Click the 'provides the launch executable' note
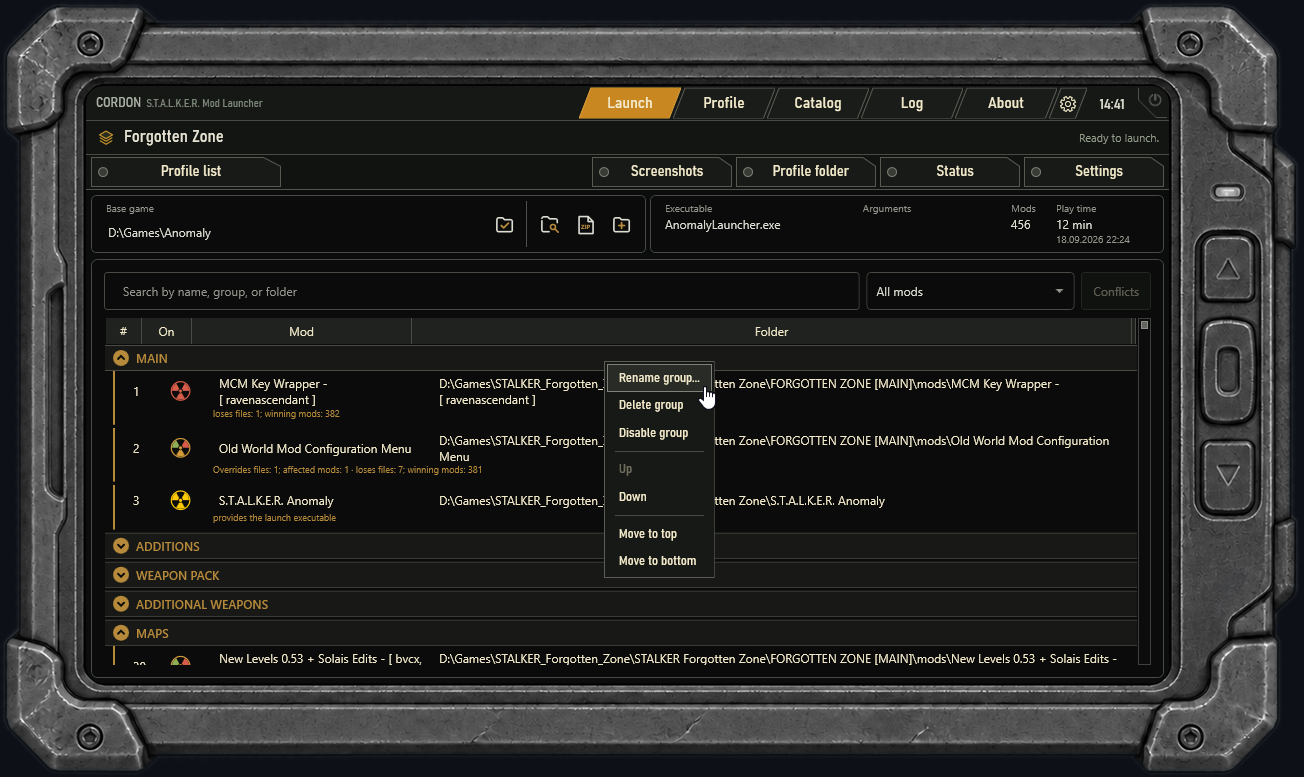Viewport: 1304px width, 777px height. [x=274, y=518]
